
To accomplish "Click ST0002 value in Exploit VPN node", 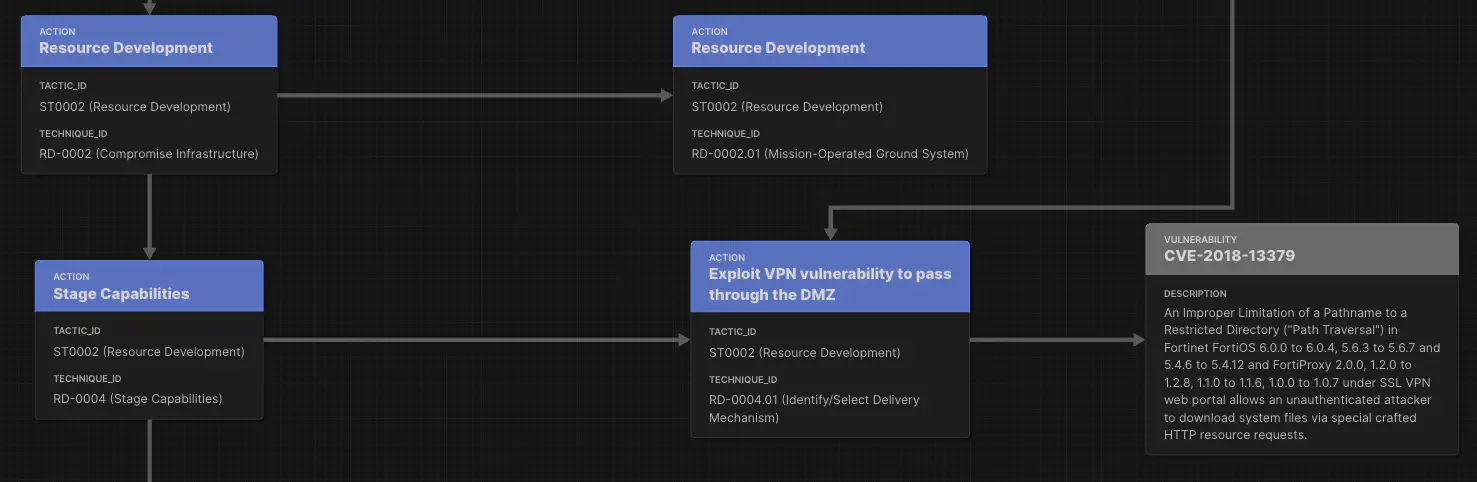I will pos(805,353).
